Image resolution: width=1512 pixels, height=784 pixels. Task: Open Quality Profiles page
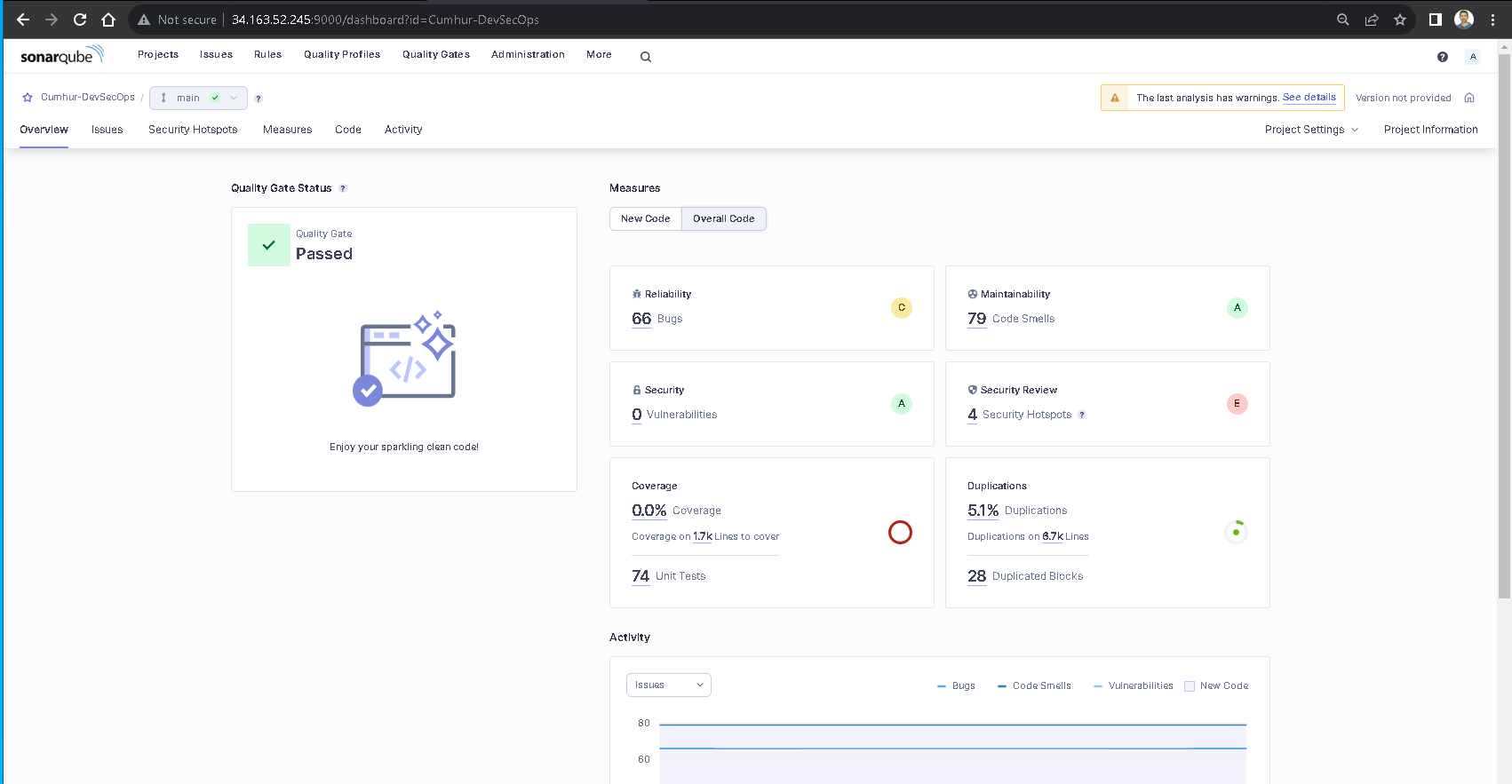point(342,55)
